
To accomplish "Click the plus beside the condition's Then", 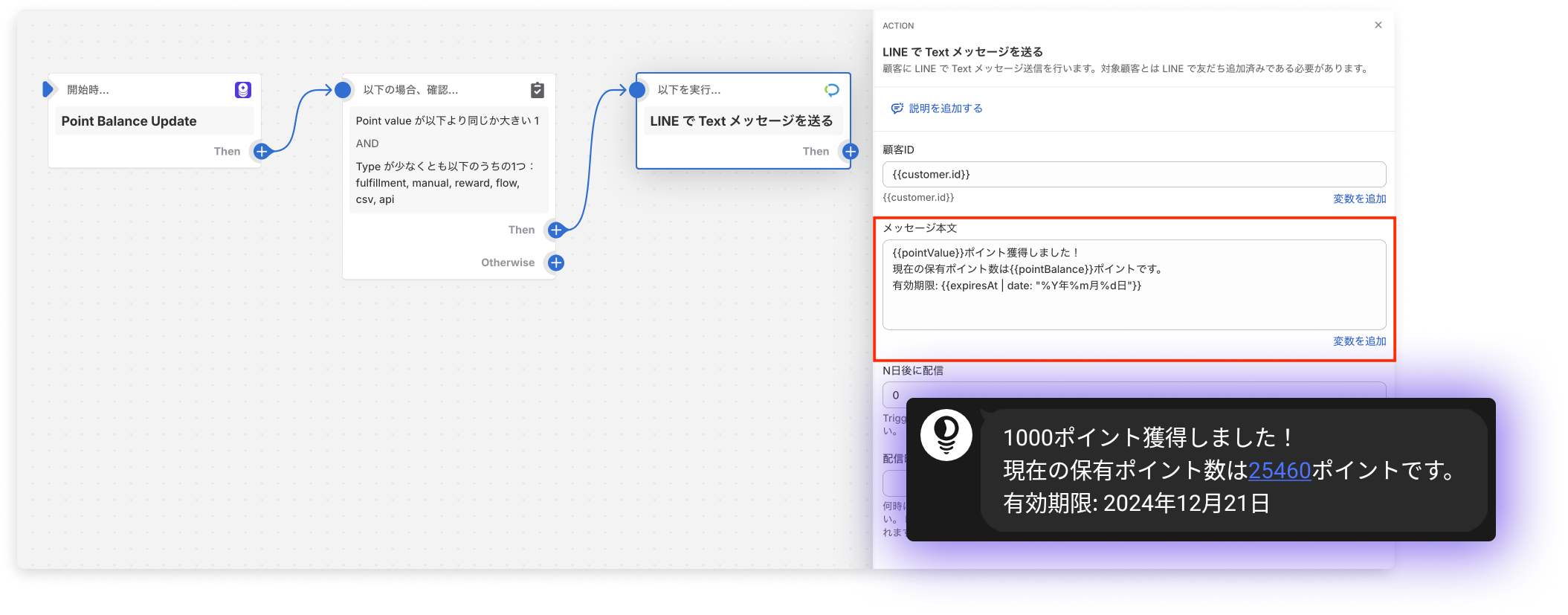I will [555, 231].
